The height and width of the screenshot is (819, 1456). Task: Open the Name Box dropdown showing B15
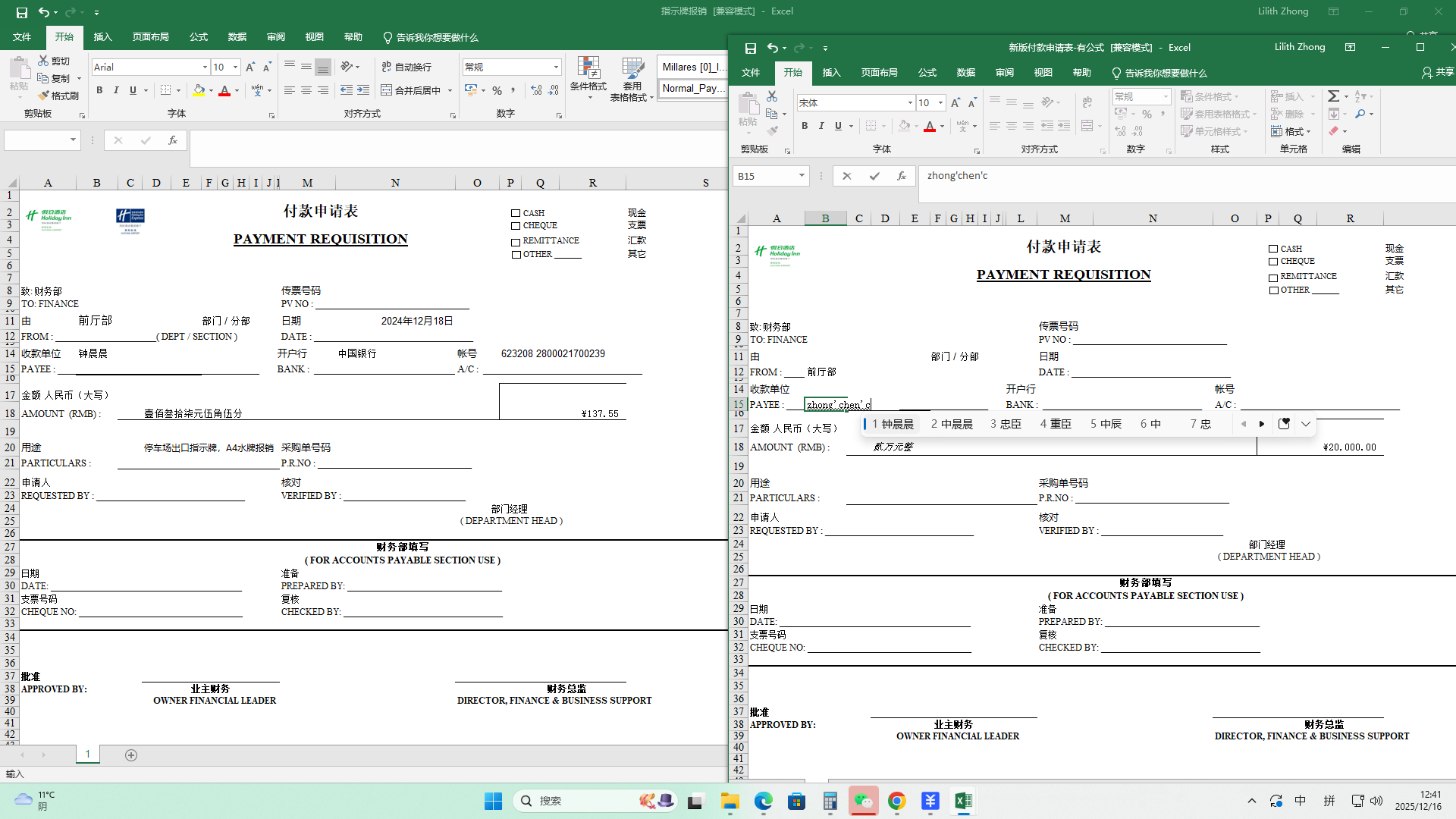[802, 176]
